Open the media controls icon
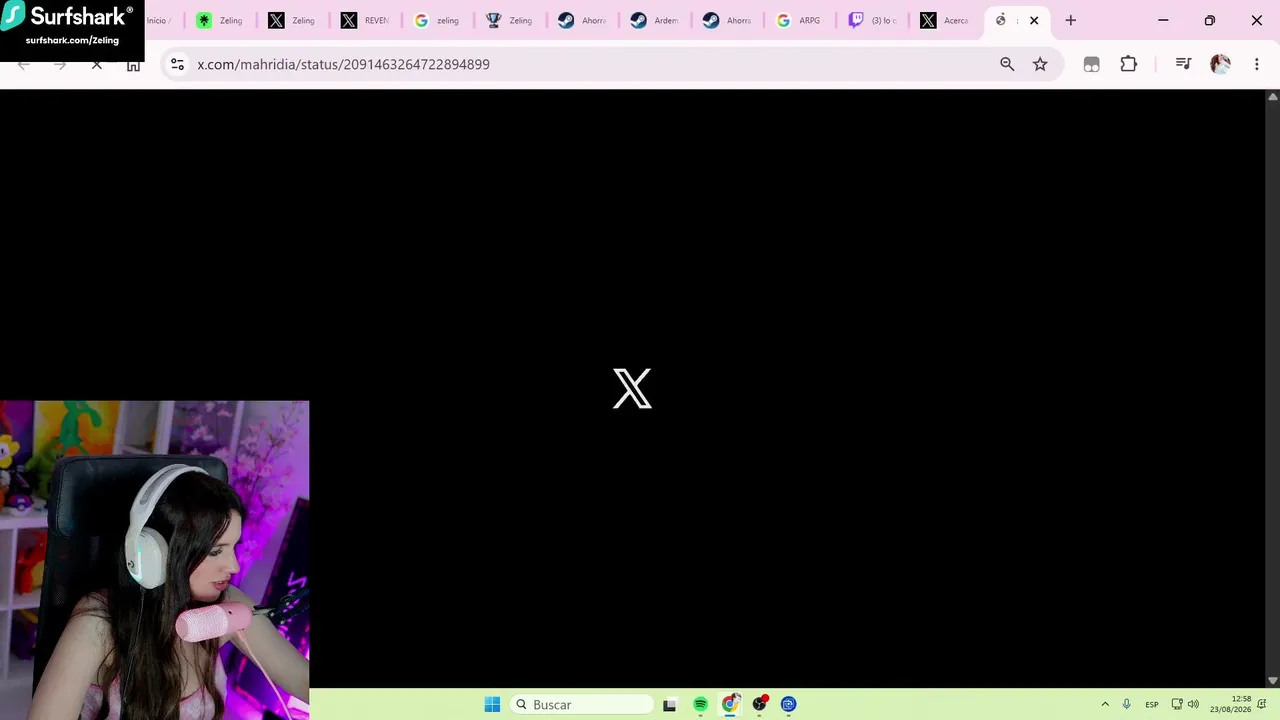The image size is (1280, 720). 1183,64
